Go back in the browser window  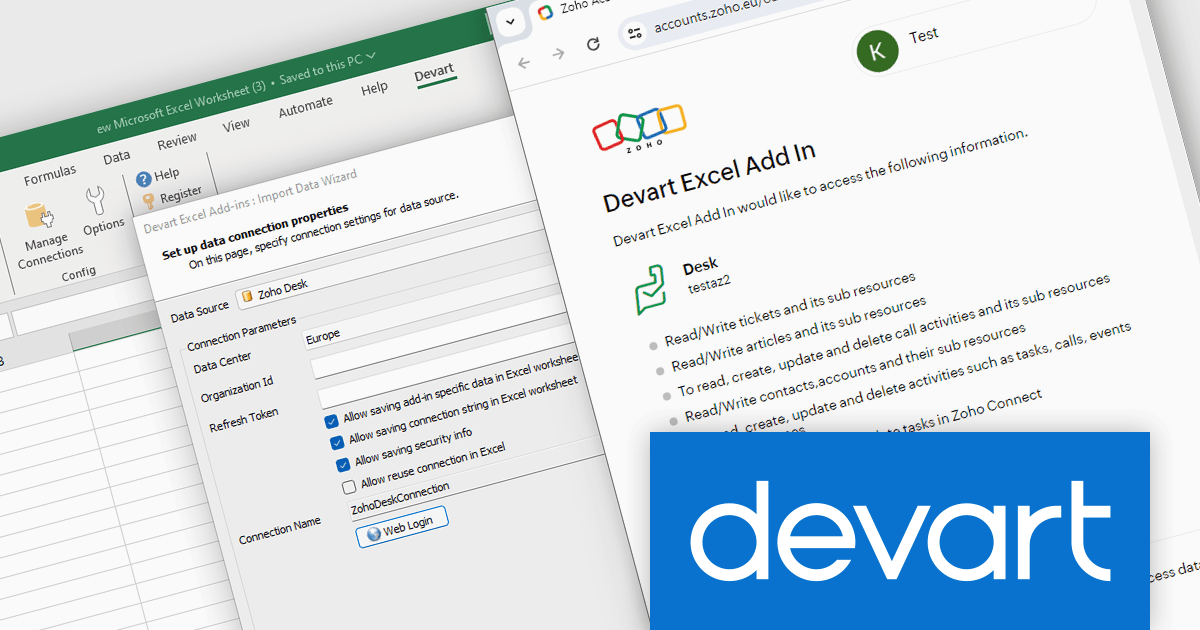tap(524, 62)
